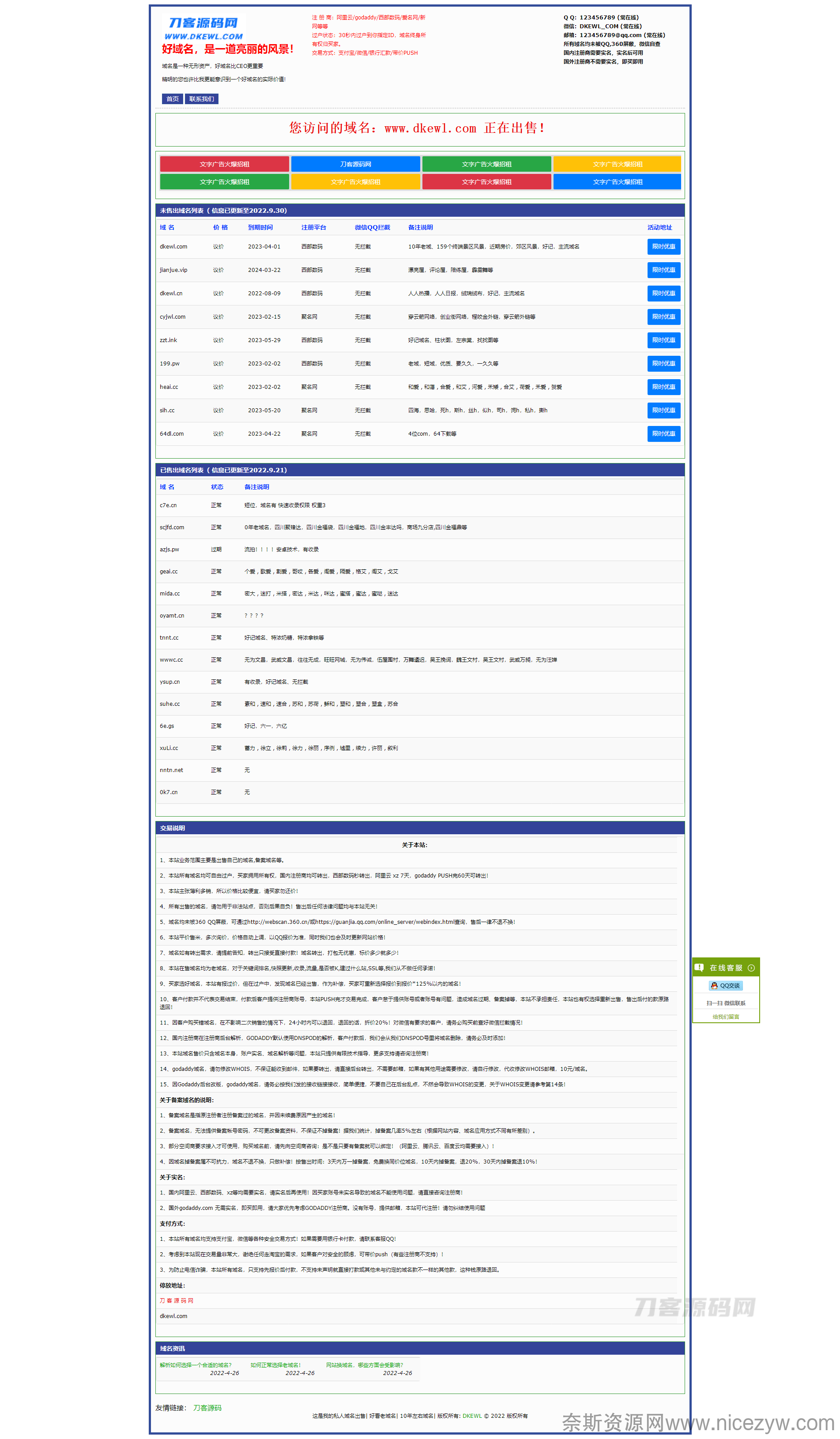Click 限时优惠 for sih.cc
The height and width of the screenshot is (1439, 840).
pos(663,411)
